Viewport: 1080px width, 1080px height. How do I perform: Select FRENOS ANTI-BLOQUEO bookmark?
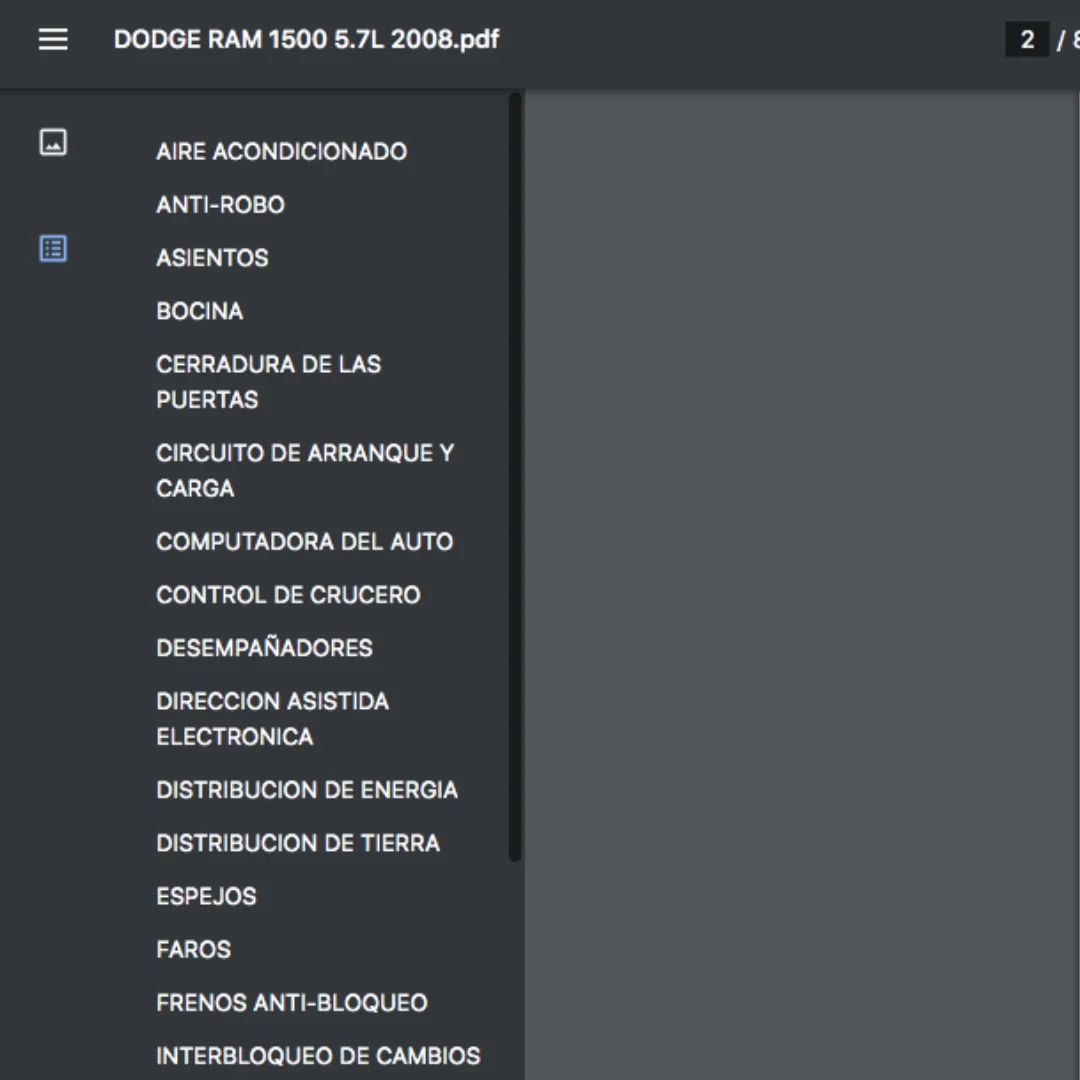pos(291,1002)
